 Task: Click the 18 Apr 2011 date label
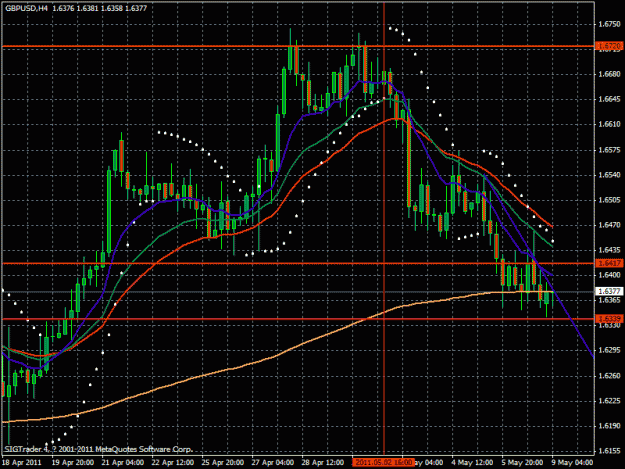[x=22, y=463]
